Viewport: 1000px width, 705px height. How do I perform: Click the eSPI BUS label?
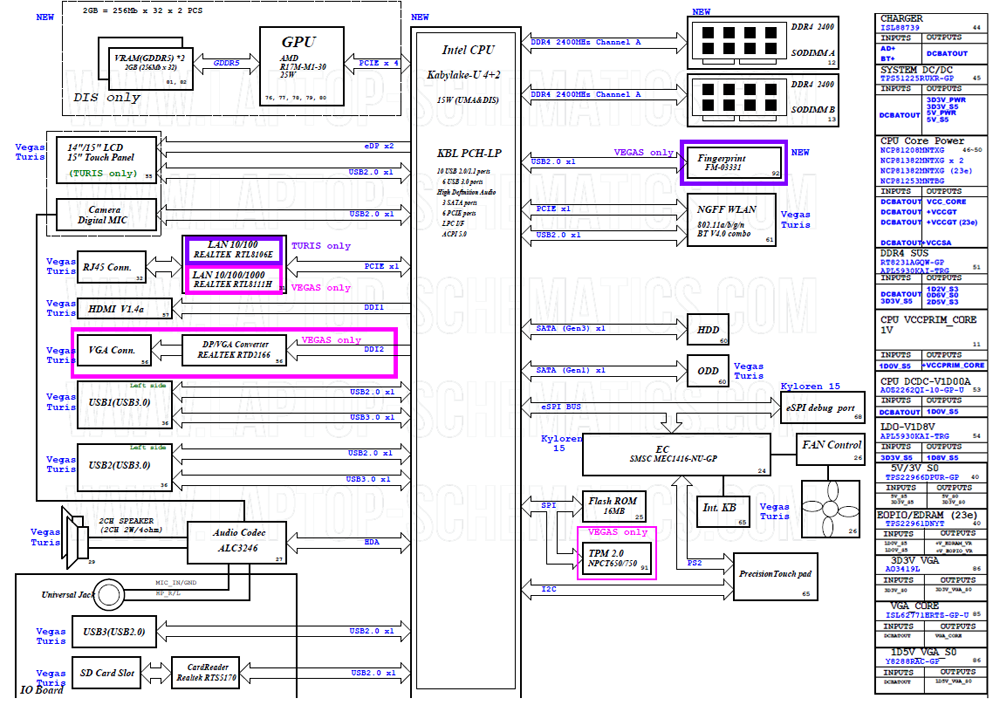[x=561, y=406]
